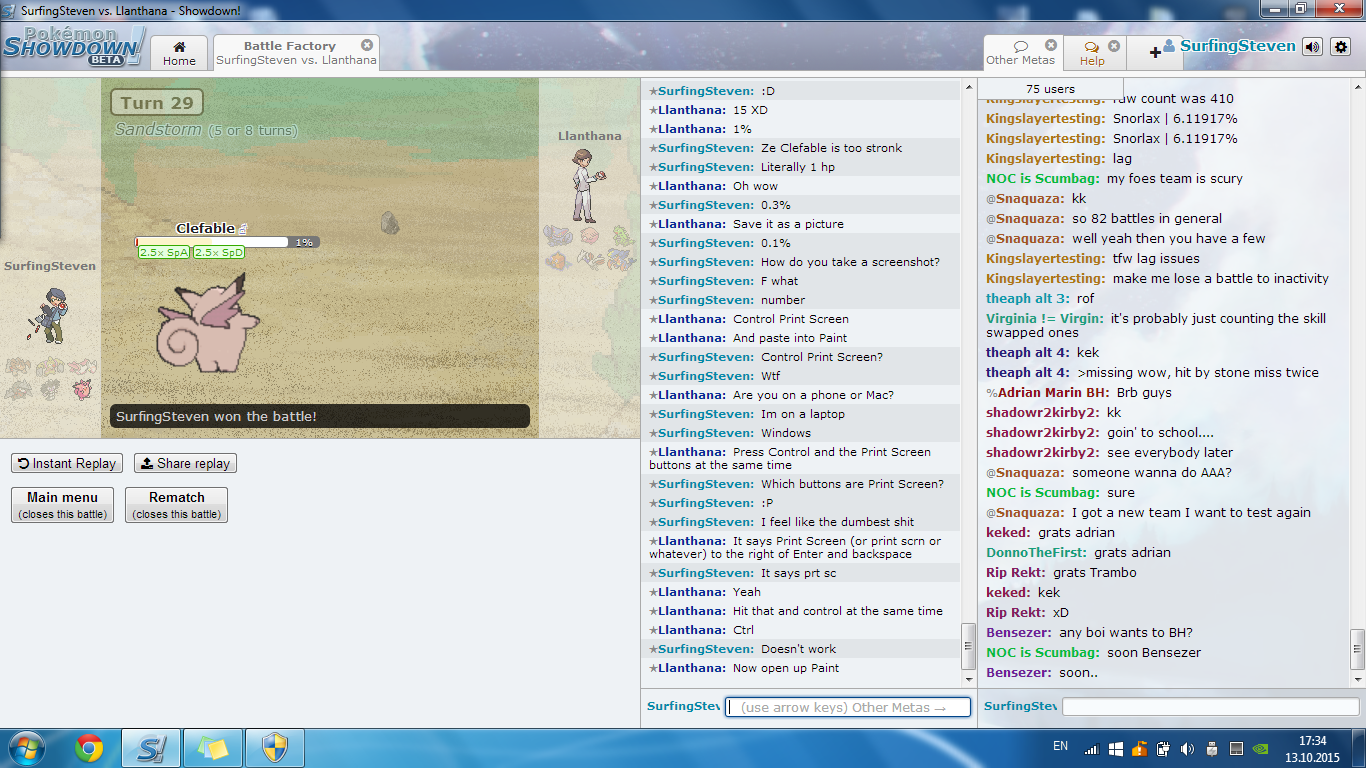Click username Kingslayertesting beside 'lag'

[x=1046, y=159]
